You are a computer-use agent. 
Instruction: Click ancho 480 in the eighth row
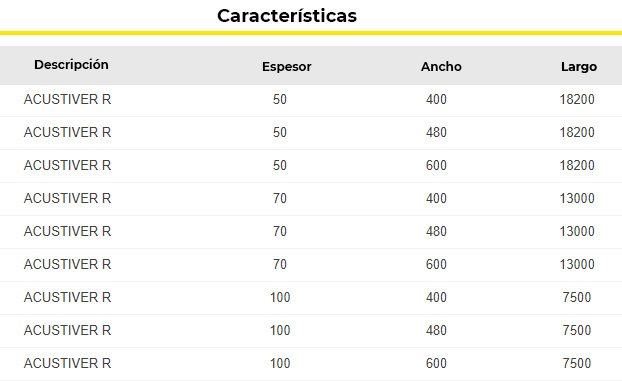click(436, 330)
